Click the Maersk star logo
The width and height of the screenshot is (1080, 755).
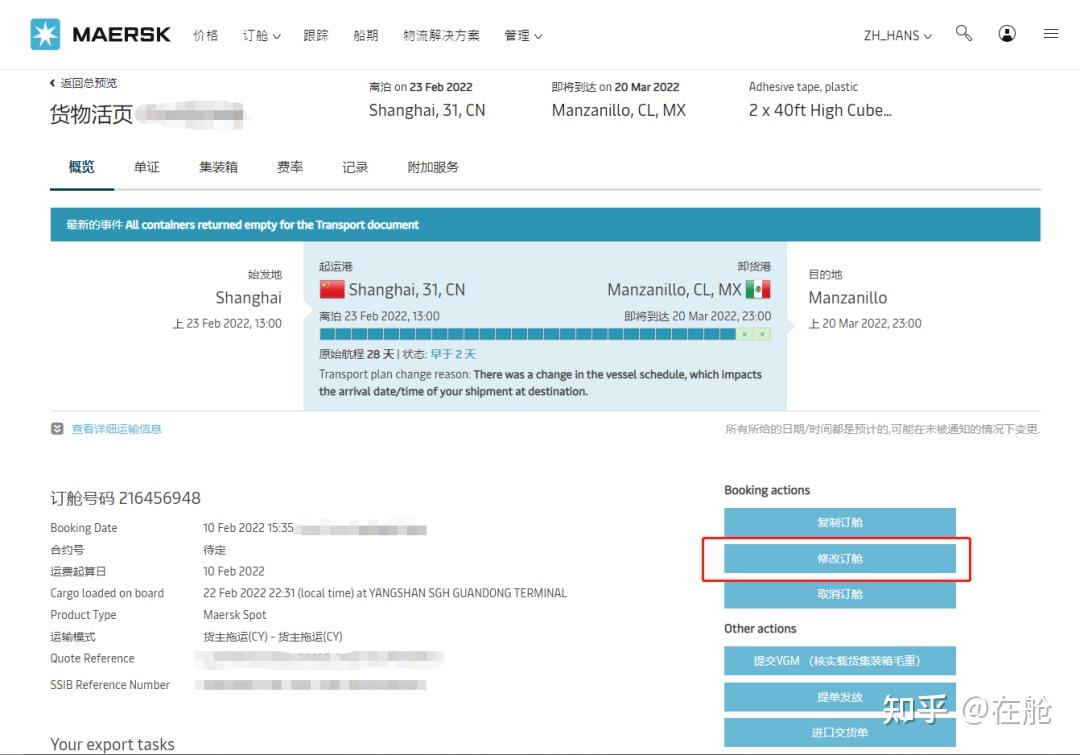[43, 33]
